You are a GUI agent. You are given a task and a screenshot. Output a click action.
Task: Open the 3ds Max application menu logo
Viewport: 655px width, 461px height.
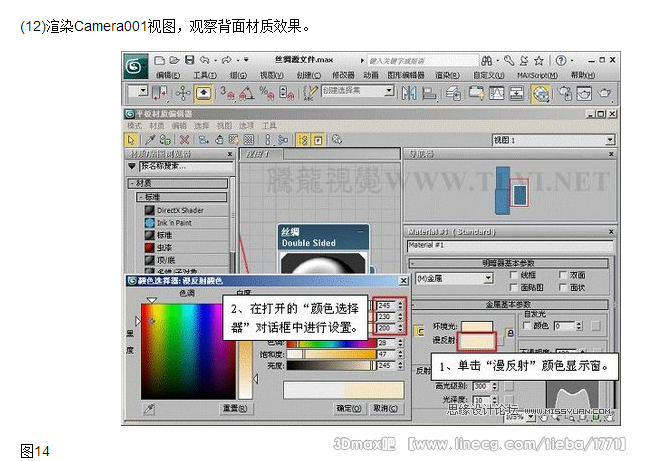point(135,66)
